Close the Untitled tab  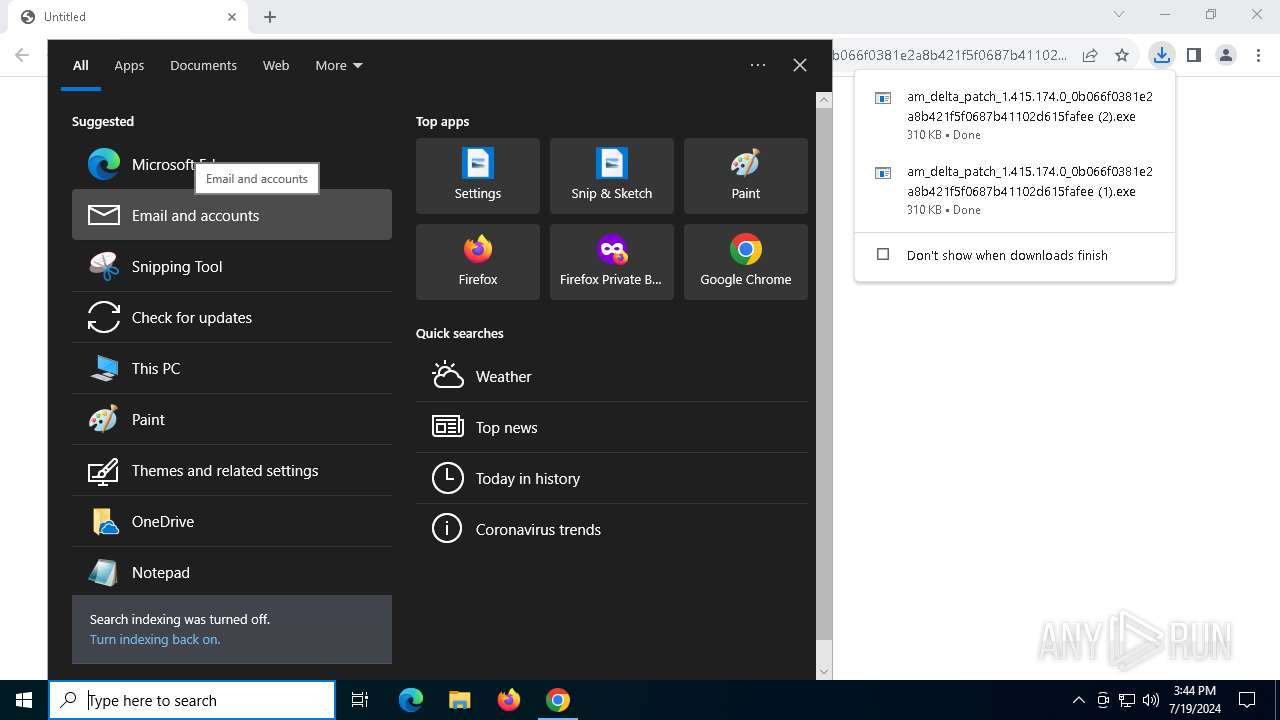point(232,17)
